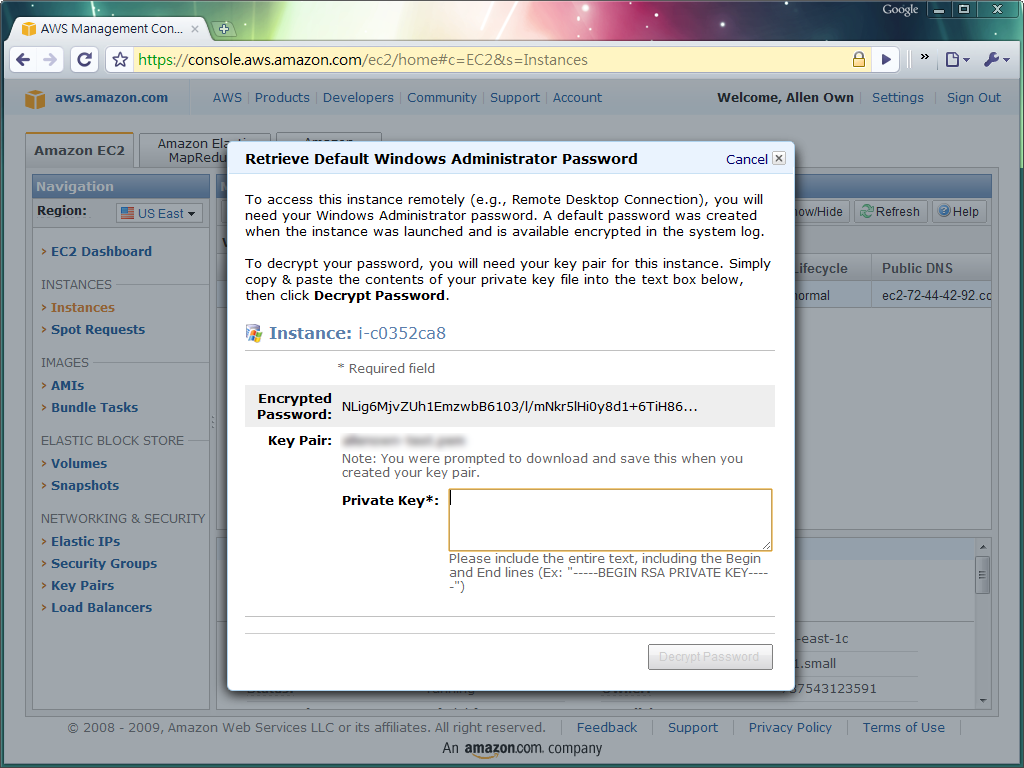
Task: Select the Amazon EC2 tab
Action: point(79,150)
